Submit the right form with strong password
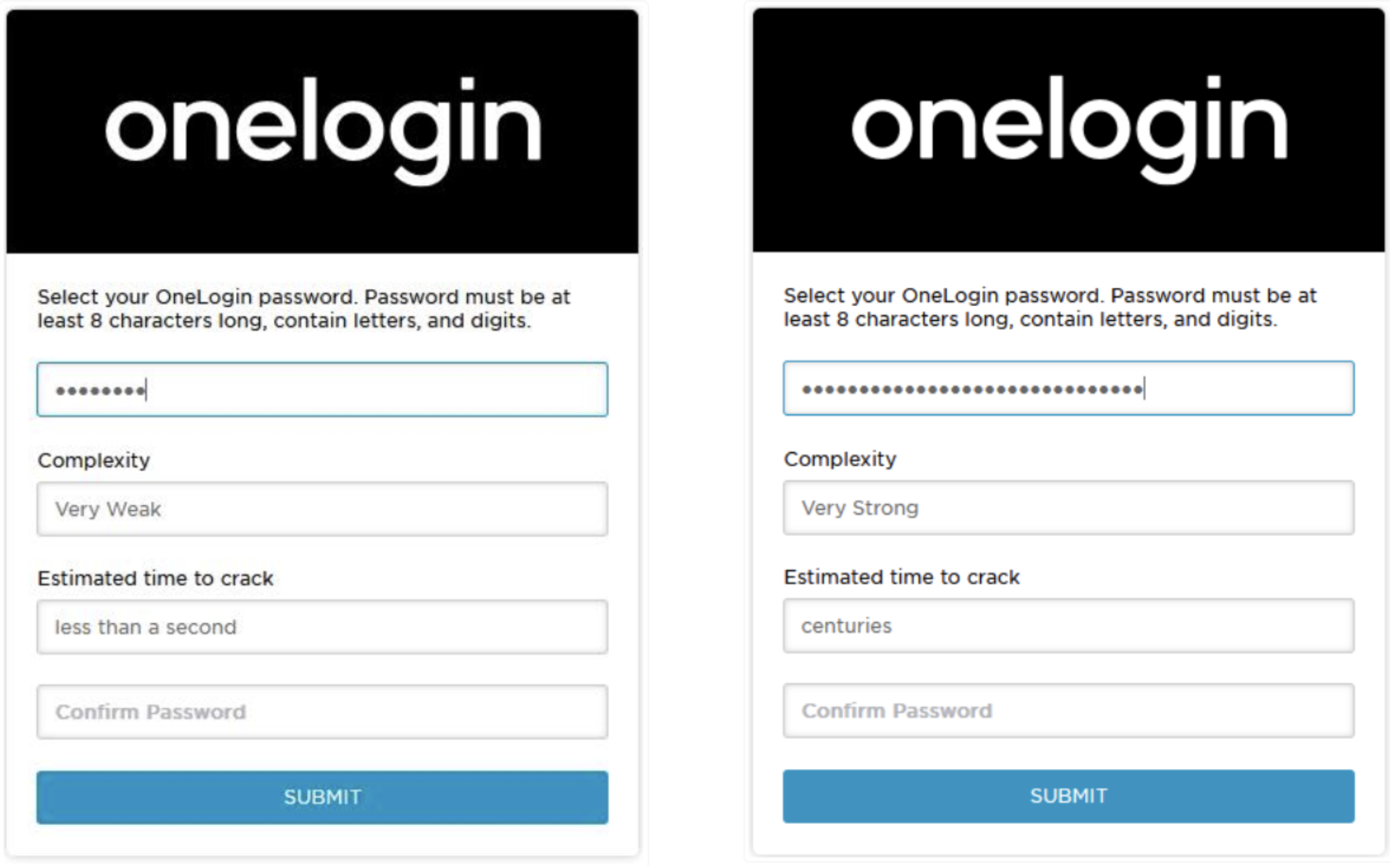1390x868 pixels. [x=1068, y=796]
